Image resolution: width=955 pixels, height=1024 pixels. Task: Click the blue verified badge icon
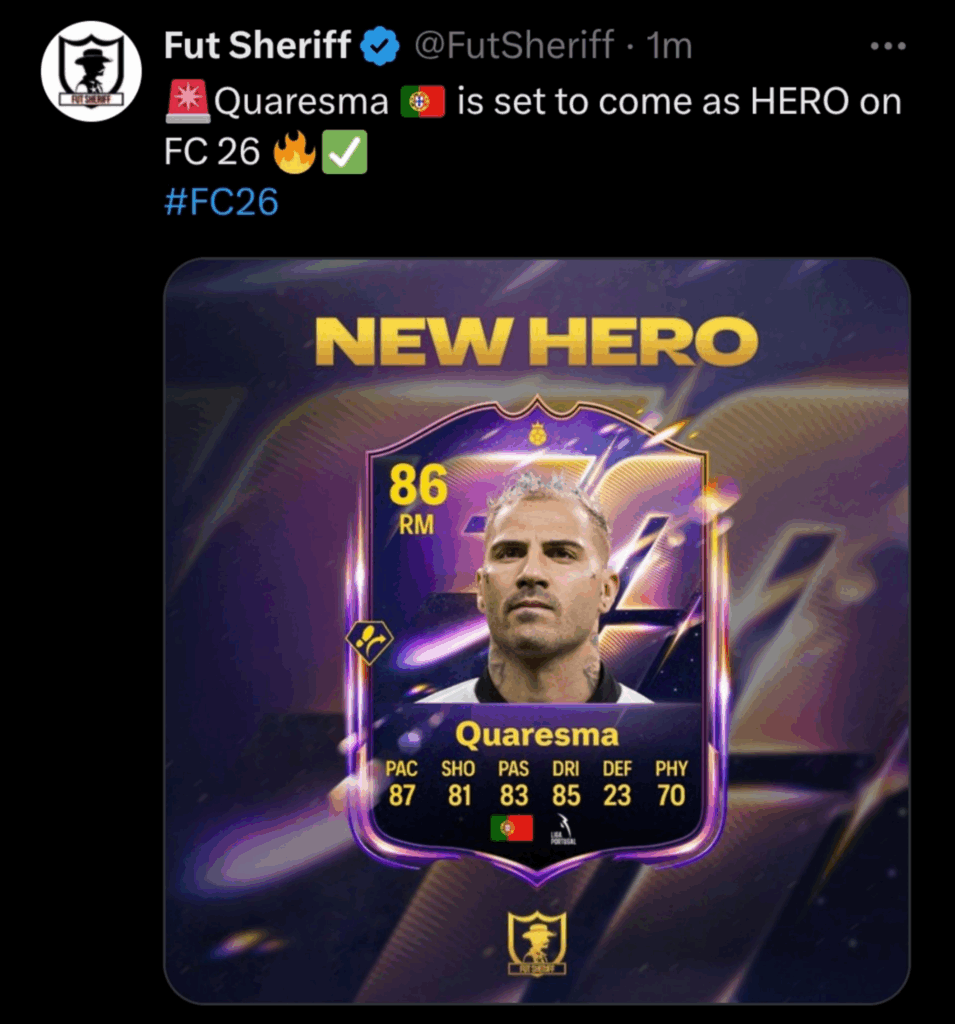pos(381,46)
